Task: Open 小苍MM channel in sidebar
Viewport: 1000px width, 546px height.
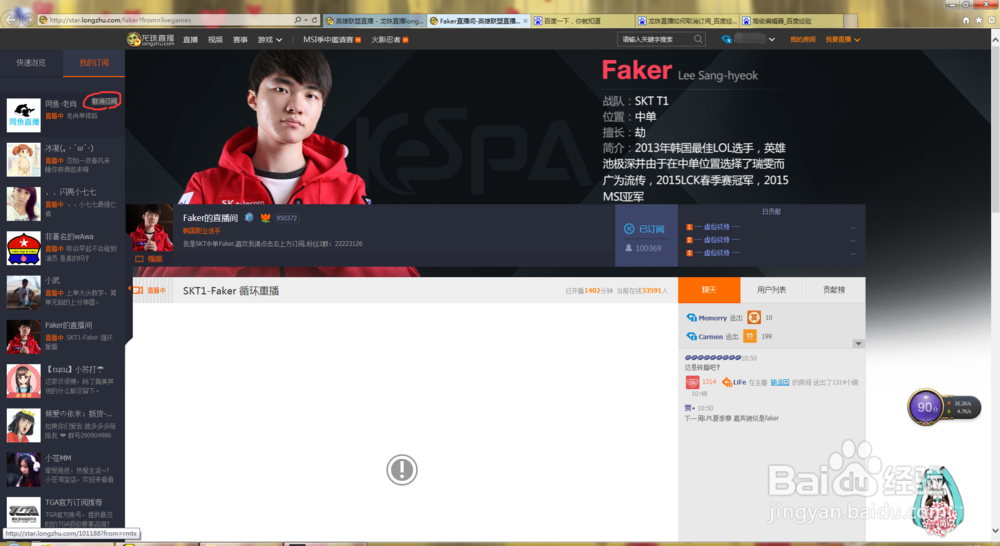Action: point(62,469)
